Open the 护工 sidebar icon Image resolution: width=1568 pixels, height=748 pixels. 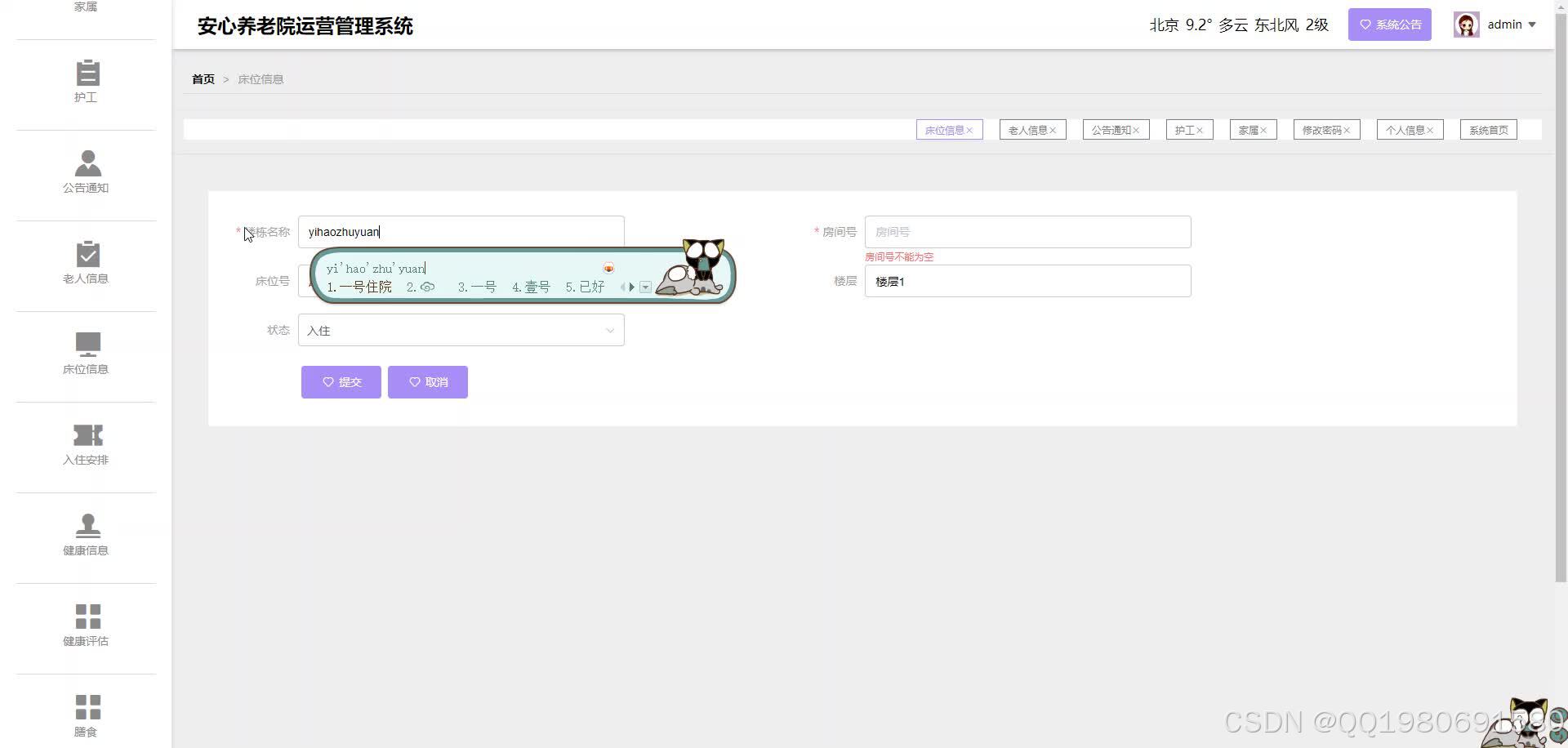click(87, 73)
